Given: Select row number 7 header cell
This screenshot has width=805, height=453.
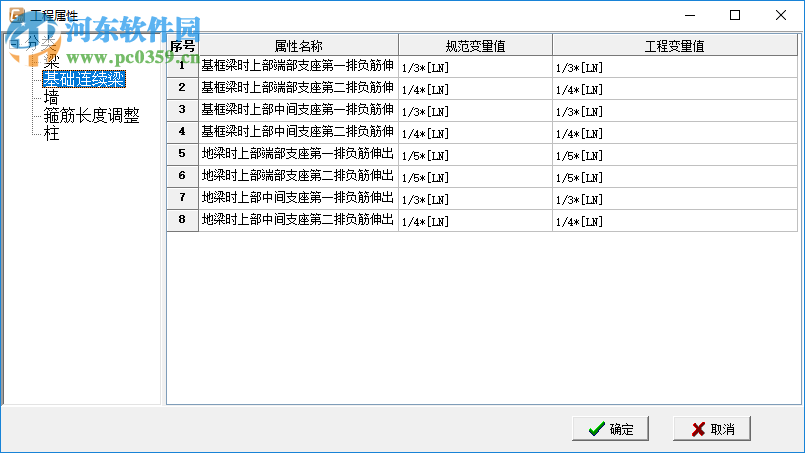Looking at the screenshot, I should tap(182, 199).
